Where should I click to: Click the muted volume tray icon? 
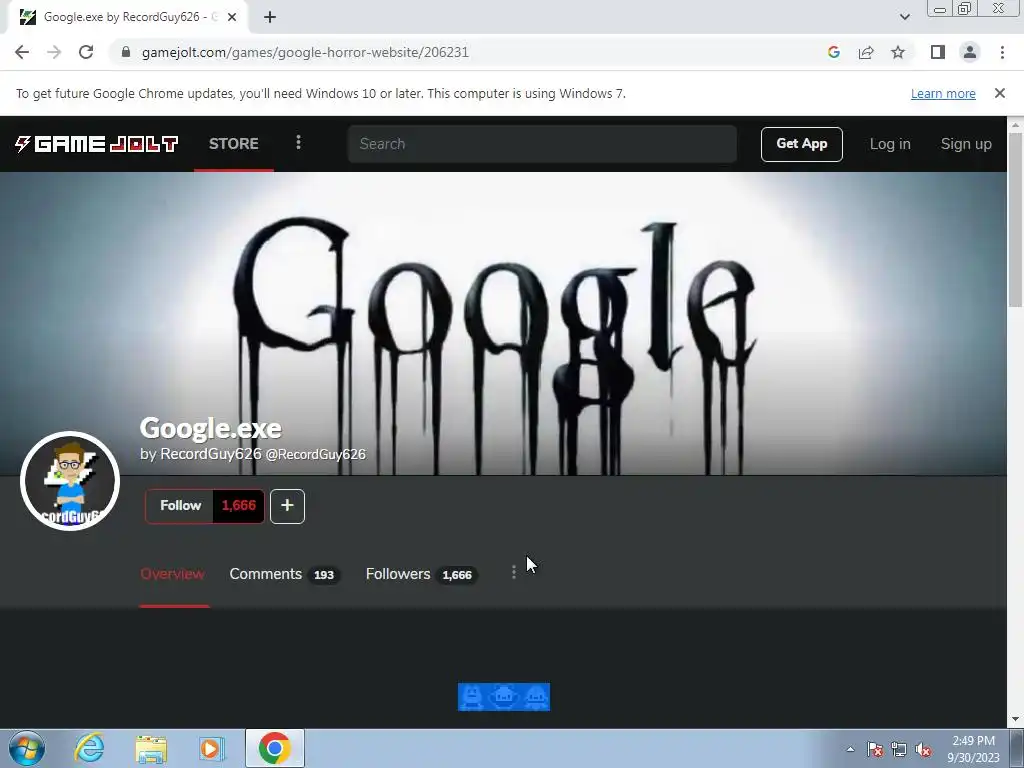point(923,749)
